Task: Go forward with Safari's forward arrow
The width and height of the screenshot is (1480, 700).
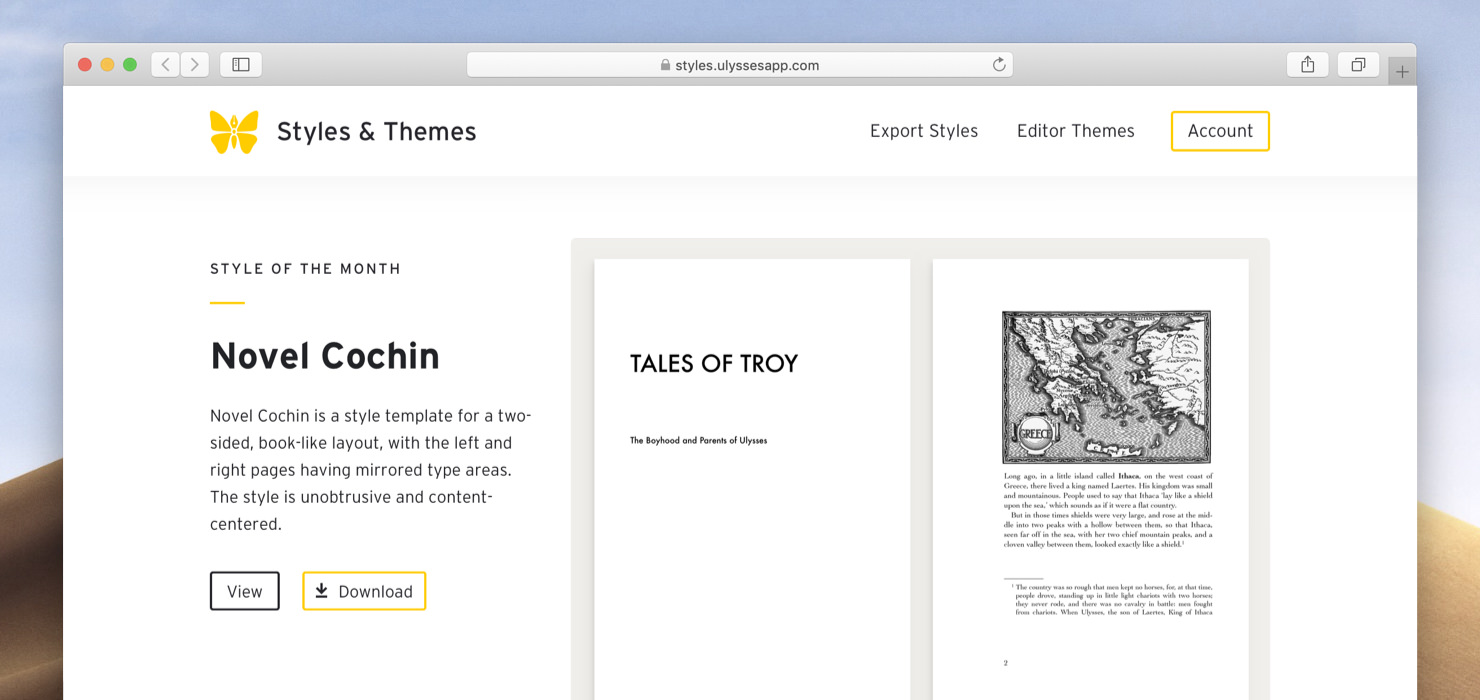Action: click(195, 65)
